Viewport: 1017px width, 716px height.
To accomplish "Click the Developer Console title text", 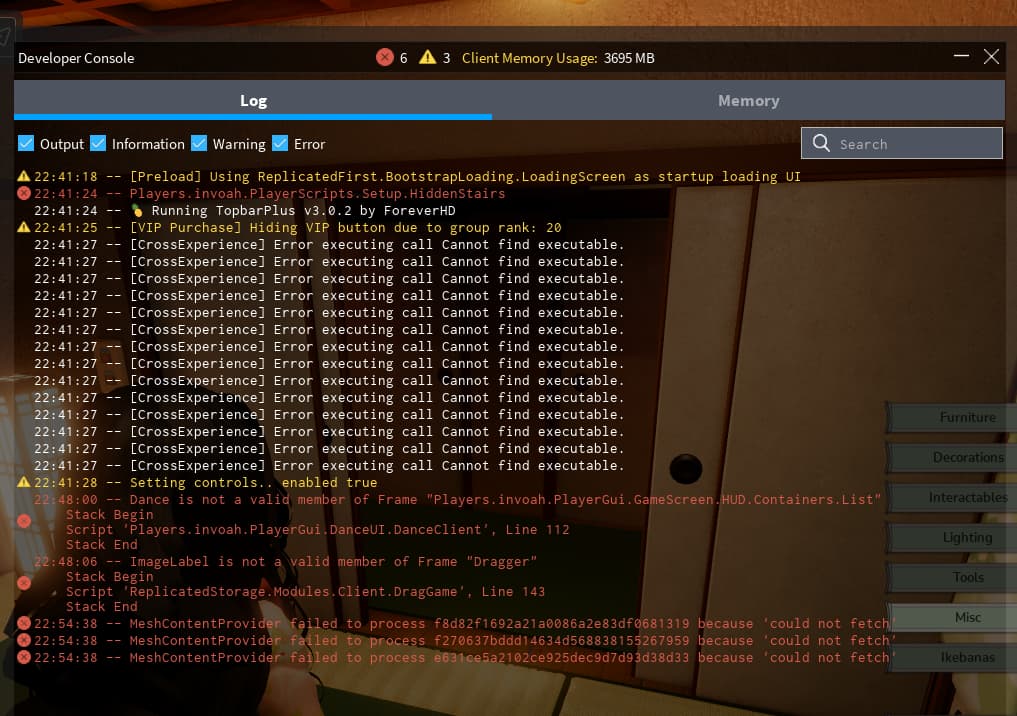I will (x=76, y=58).
